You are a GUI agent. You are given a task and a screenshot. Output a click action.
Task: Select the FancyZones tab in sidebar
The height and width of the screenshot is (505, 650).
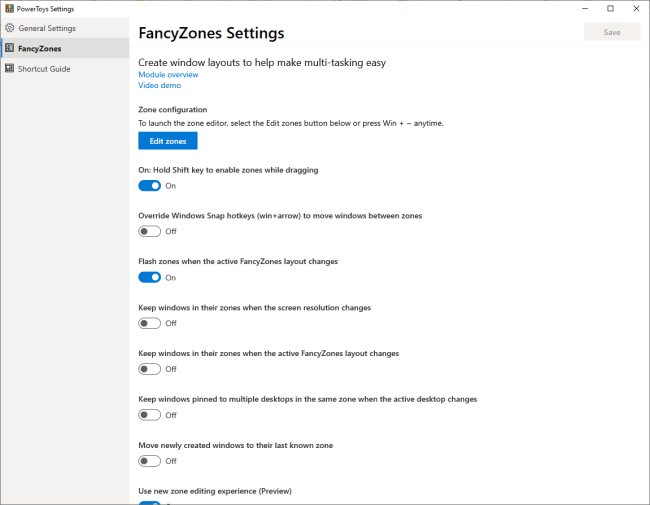click(39, 48)
